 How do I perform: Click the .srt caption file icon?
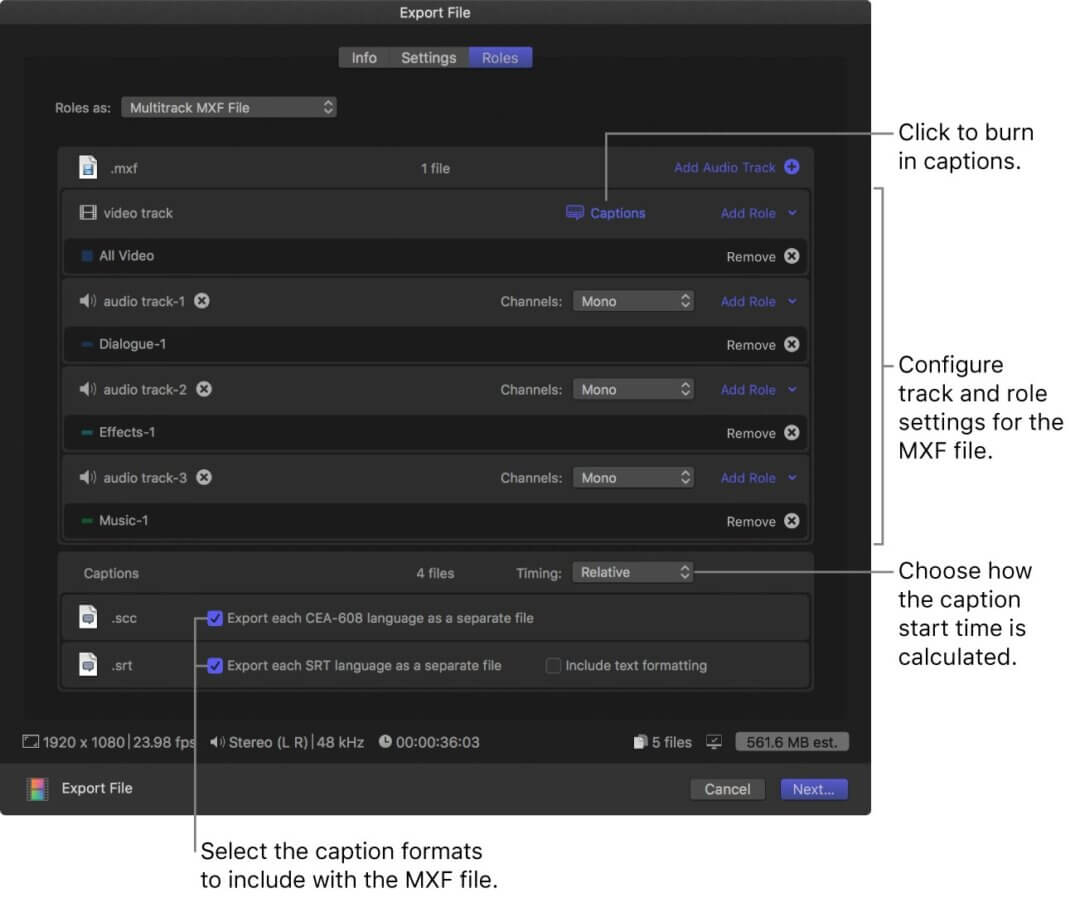[89, 665]
